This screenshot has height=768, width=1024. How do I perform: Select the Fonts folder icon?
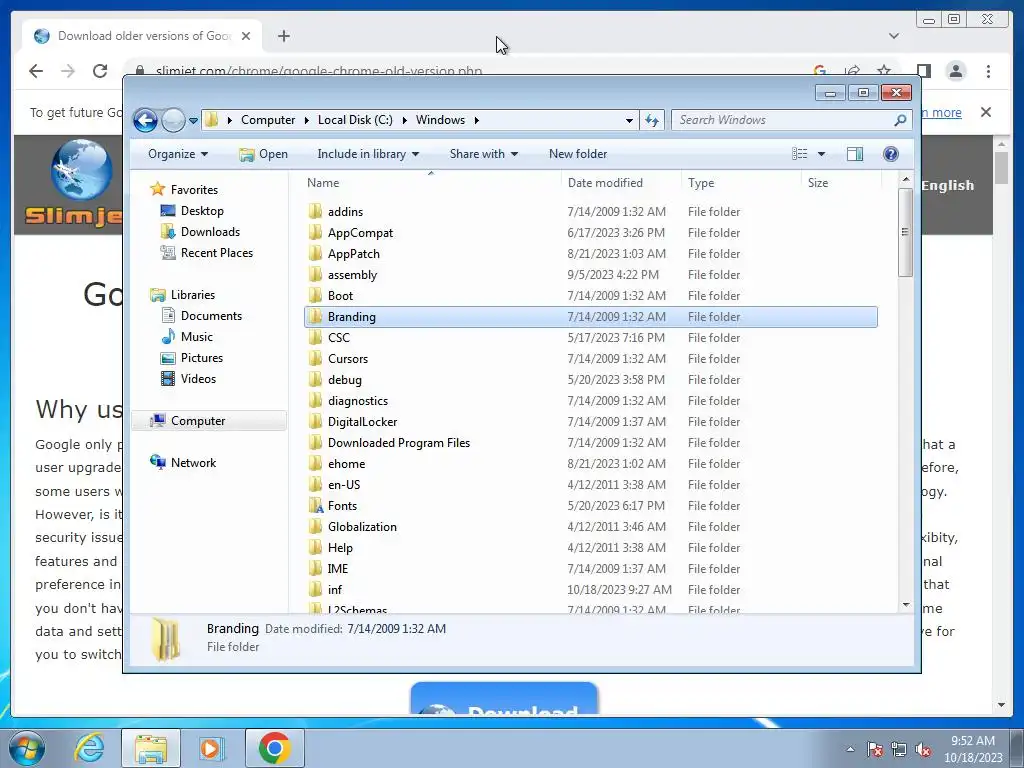click(x=315, y=505)
